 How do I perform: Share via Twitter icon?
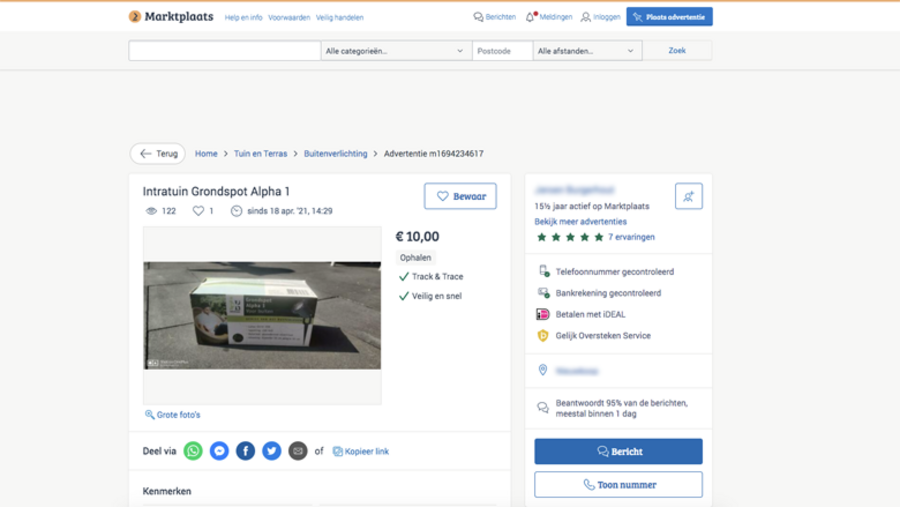click(271, 451)
